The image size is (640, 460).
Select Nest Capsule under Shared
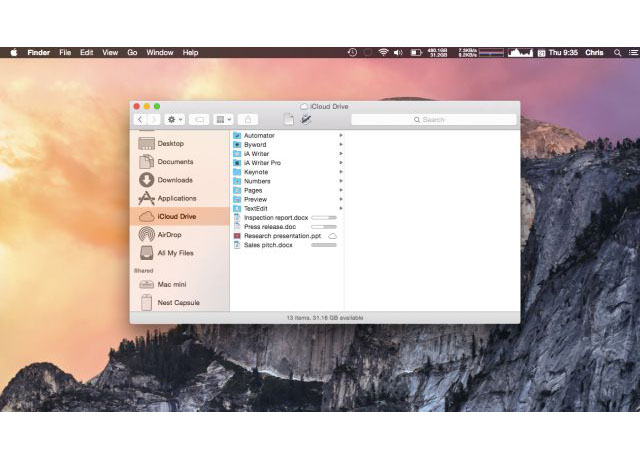[180, 302]
